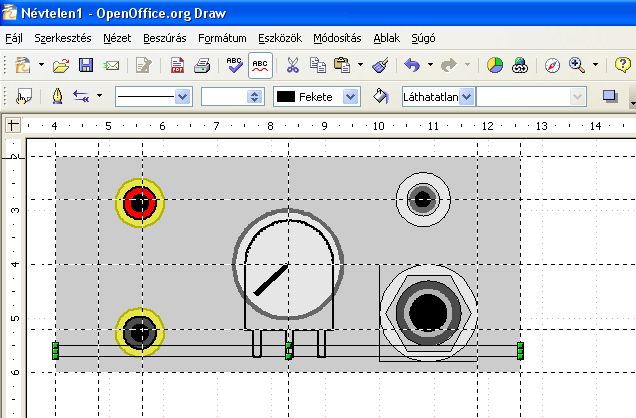The height and width of the screenshot is (418, 636).
Task: Click the Arrow Style icon
Action: 81,96
